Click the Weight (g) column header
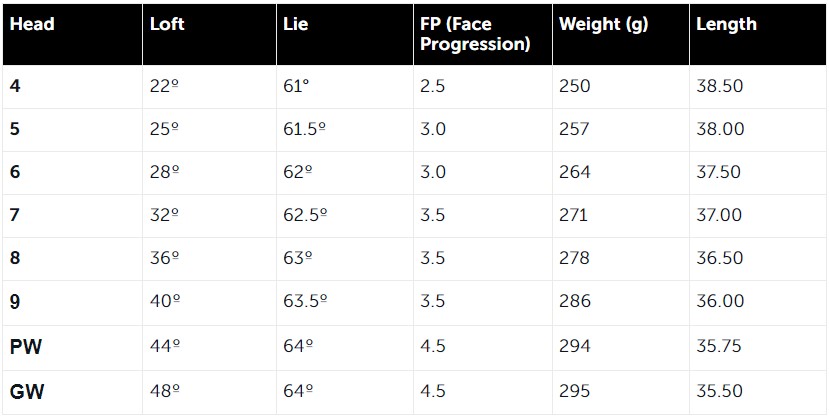Image resolution: width=829 pixels, height=418 pixels. pos(603,25)
